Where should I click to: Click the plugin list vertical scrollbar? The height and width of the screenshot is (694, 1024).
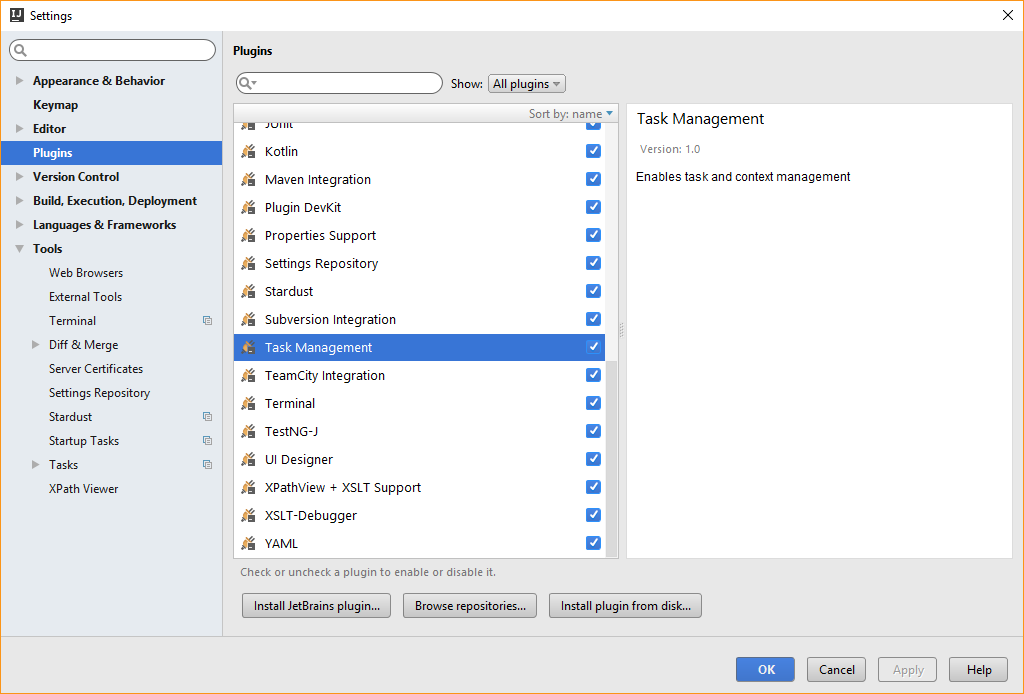click(x=612, y=450)
